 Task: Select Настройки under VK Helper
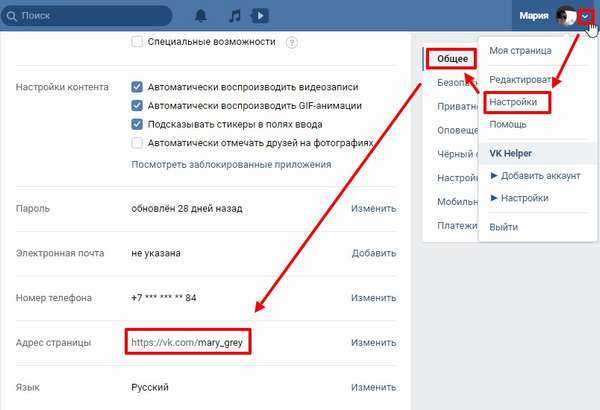[519, 198]
